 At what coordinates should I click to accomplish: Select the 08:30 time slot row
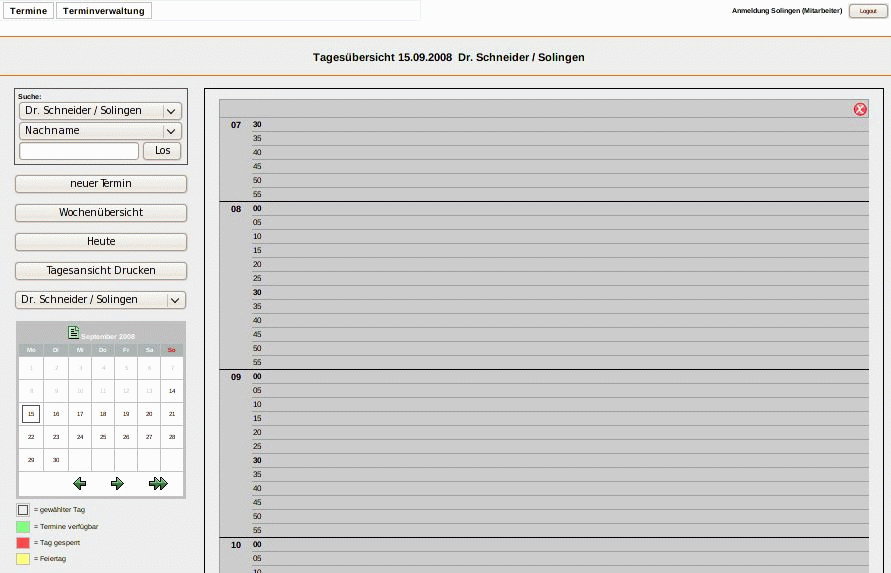560,292
